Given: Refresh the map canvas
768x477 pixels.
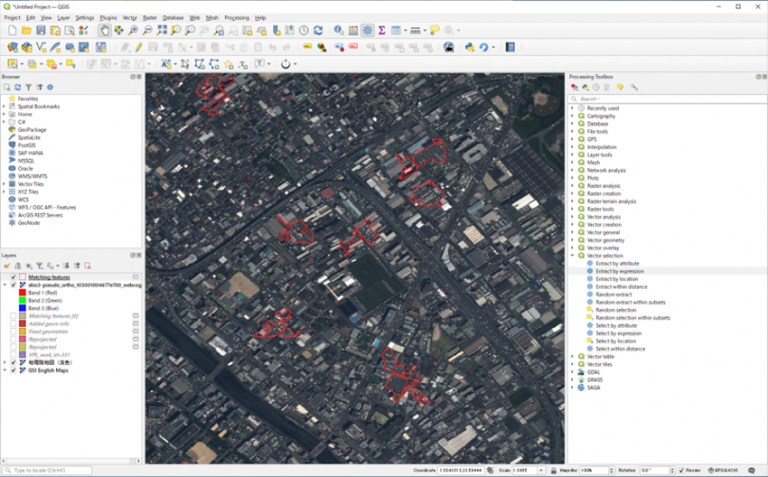Looking at the screenshot, I should point(318,30).
